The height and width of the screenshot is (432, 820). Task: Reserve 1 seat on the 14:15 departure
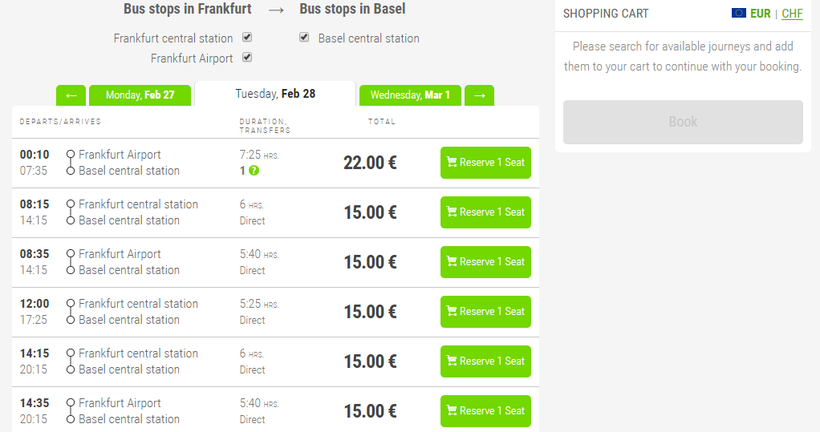(x=485, y=361)
